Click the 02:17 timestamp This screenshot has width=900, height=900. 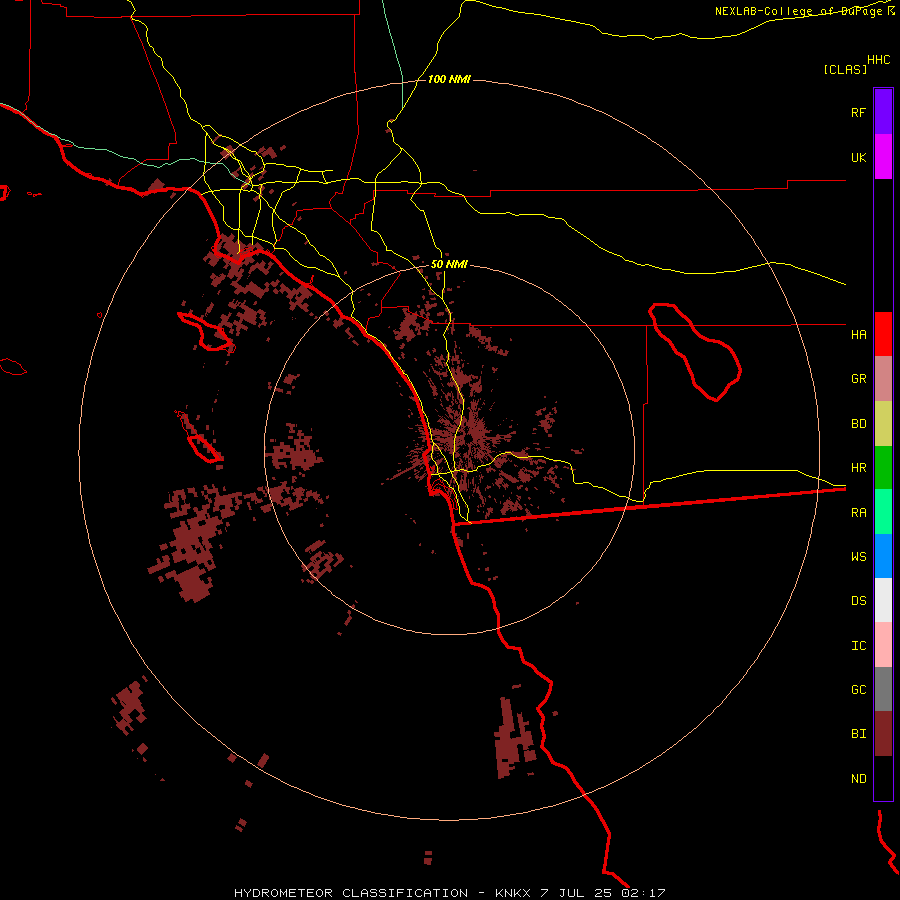(x=643, y=893)
